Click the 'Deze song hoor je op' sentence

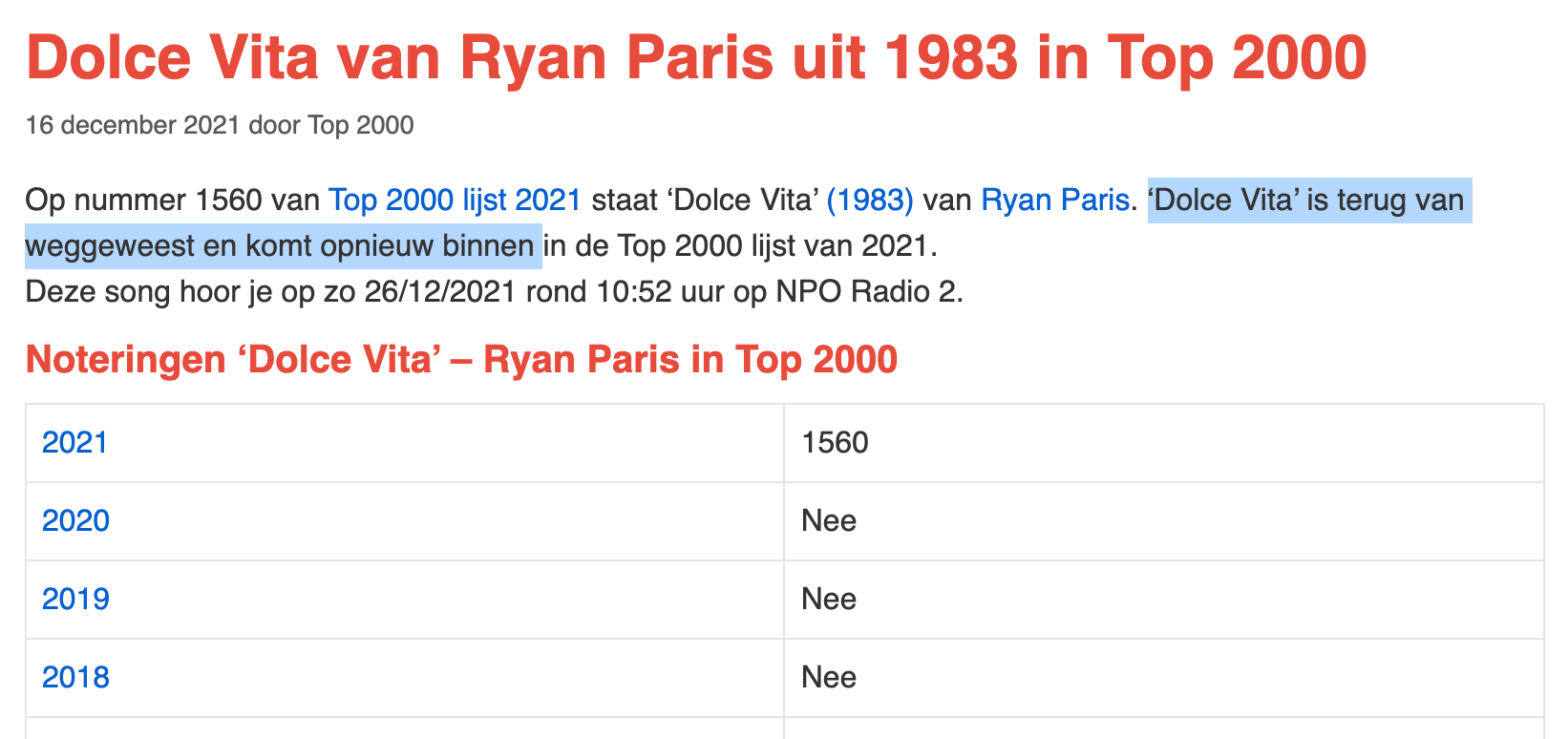tap(191, 291)
